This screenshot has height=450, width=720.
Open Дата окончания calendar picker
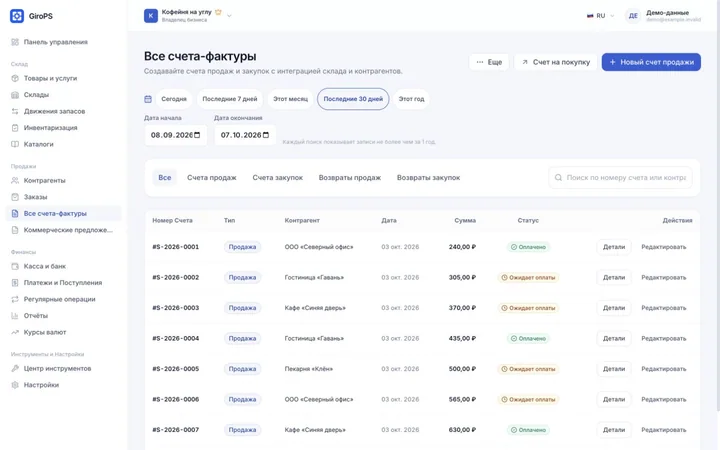coord(266,135)
